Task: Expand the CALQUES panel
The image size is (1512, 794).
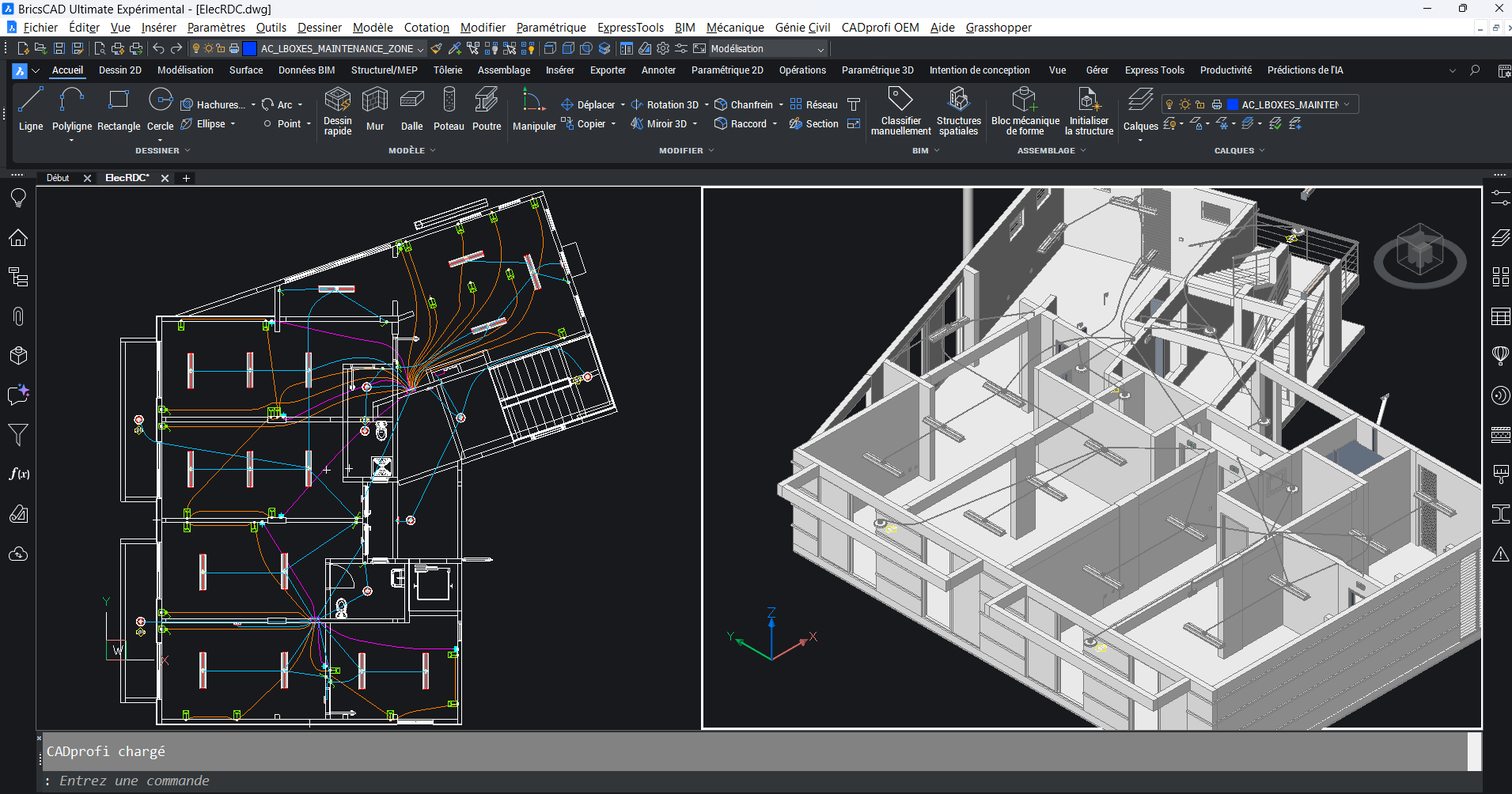Action: click(1239, 150)
